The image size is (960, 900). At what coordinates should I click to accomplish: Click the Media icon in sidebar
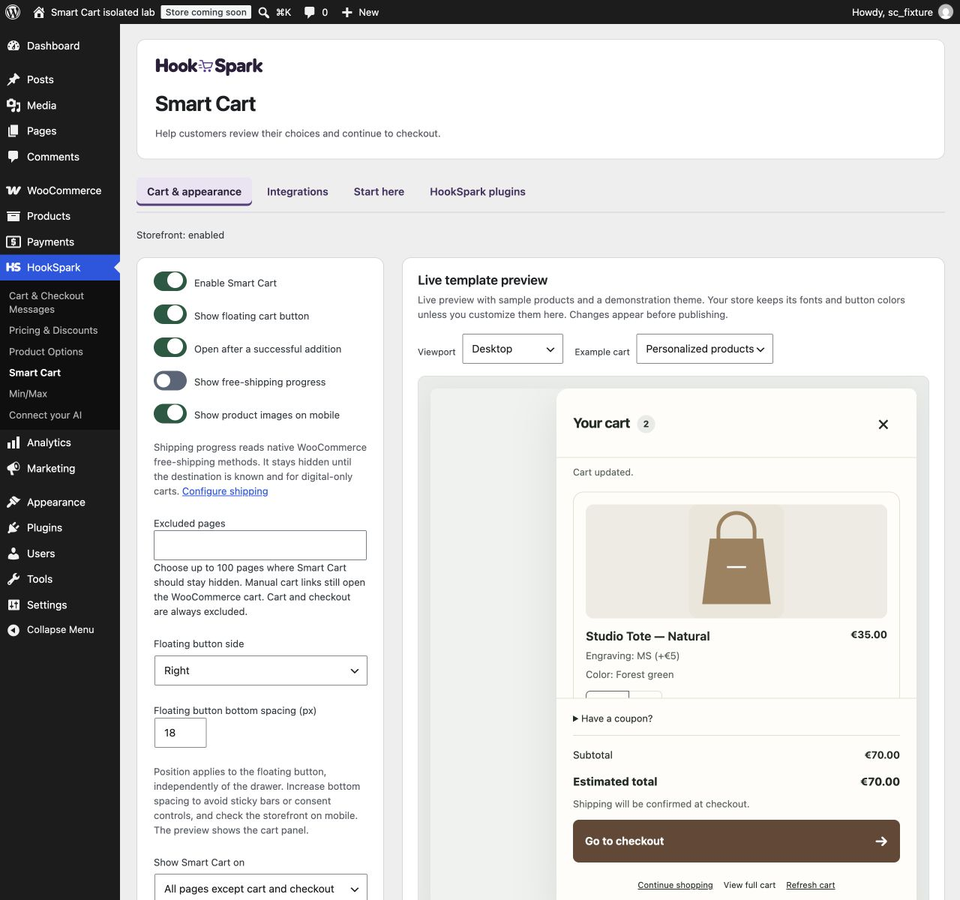coord(13,105)
